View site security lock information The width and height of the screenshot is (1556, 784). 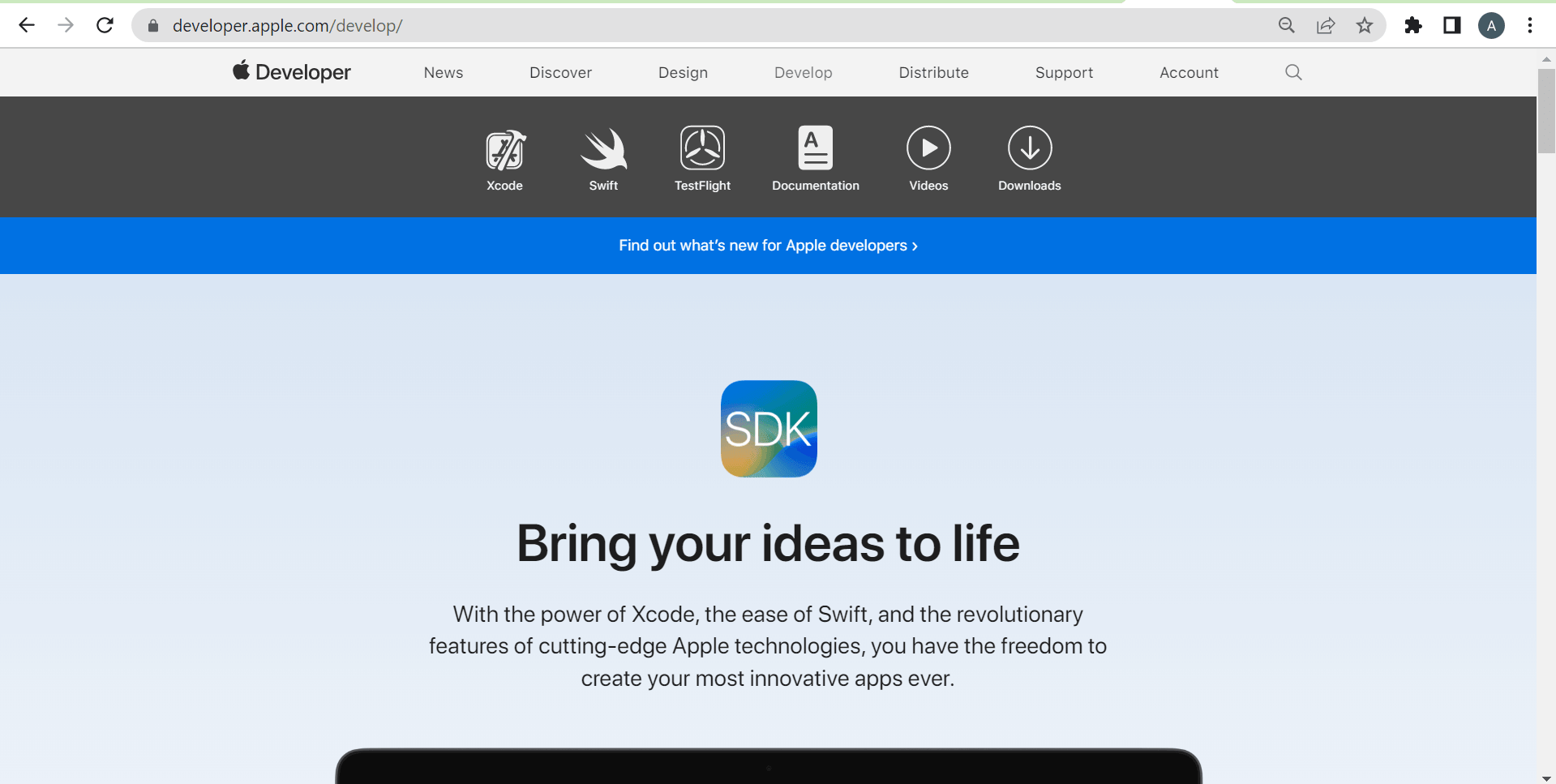[153, 26]
